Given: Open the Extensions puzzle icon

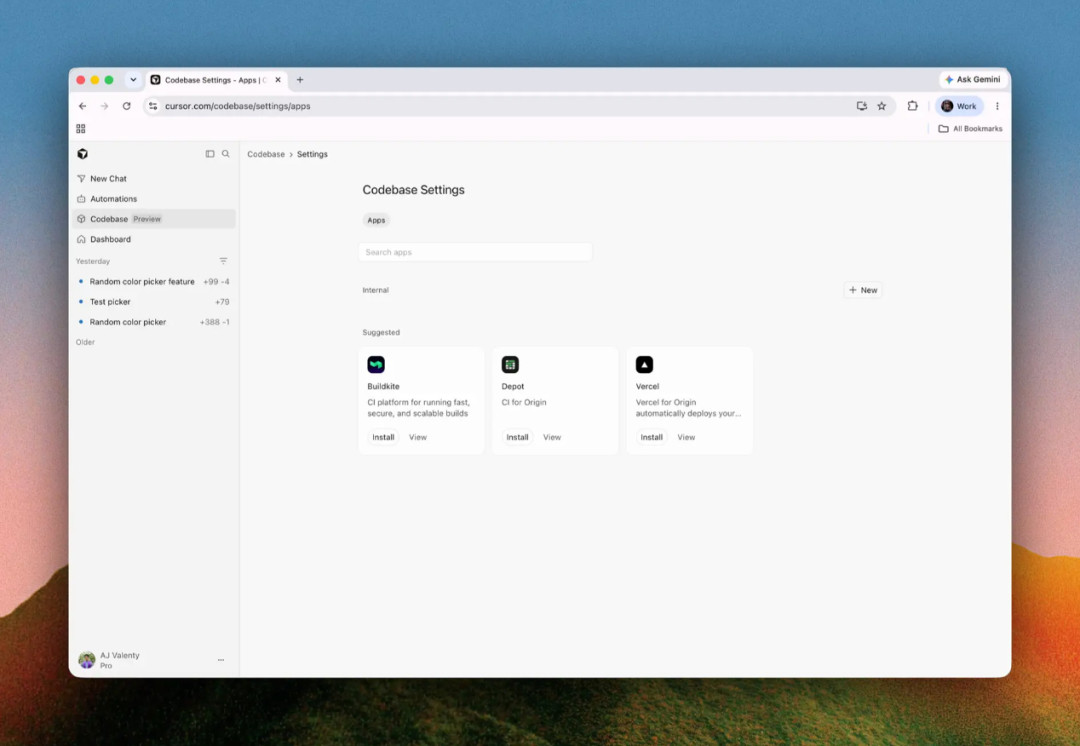Looking at the screenshot, I should (x=913, y=106).
